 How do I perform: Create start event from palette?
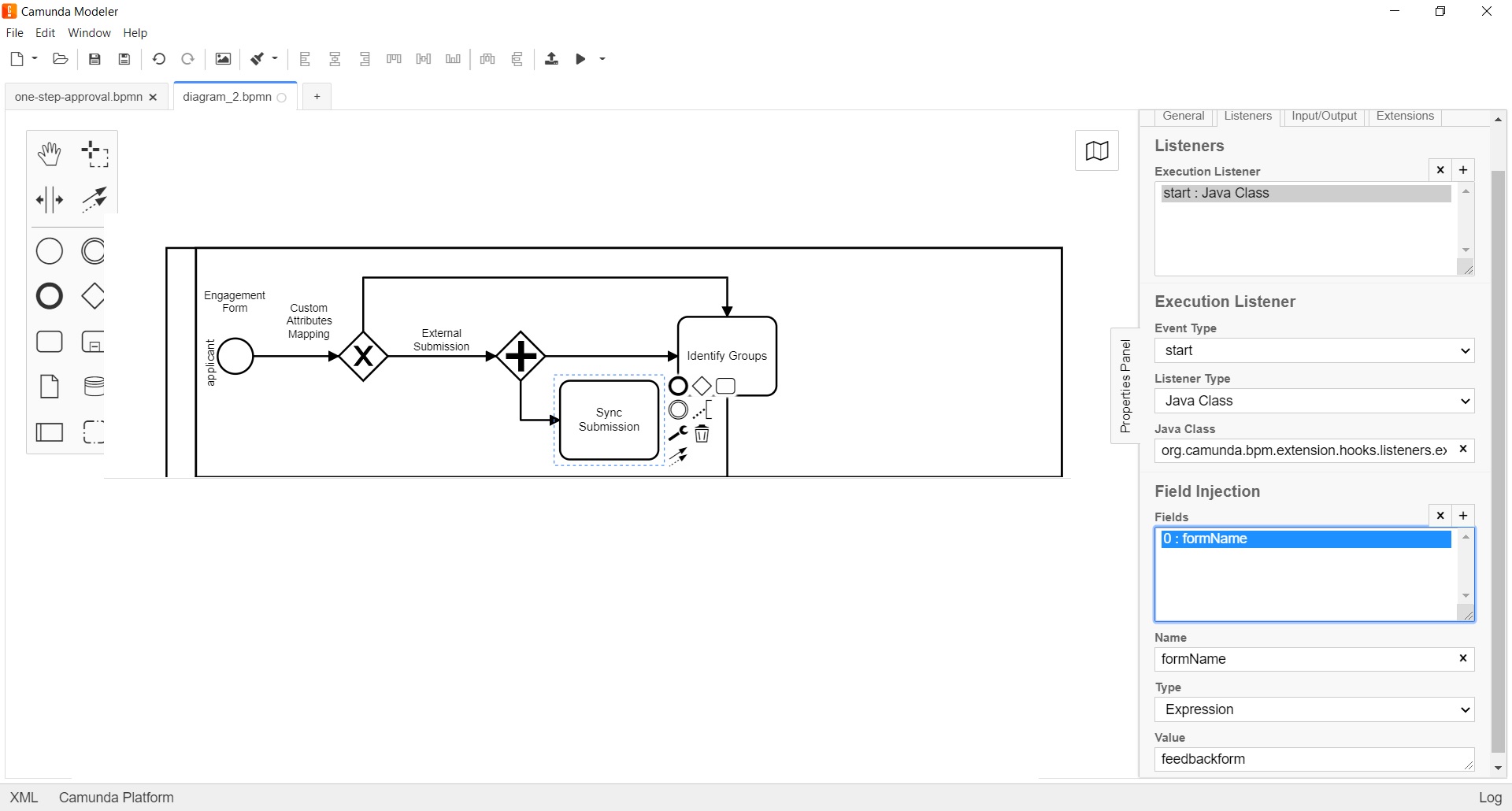(50, 251)
